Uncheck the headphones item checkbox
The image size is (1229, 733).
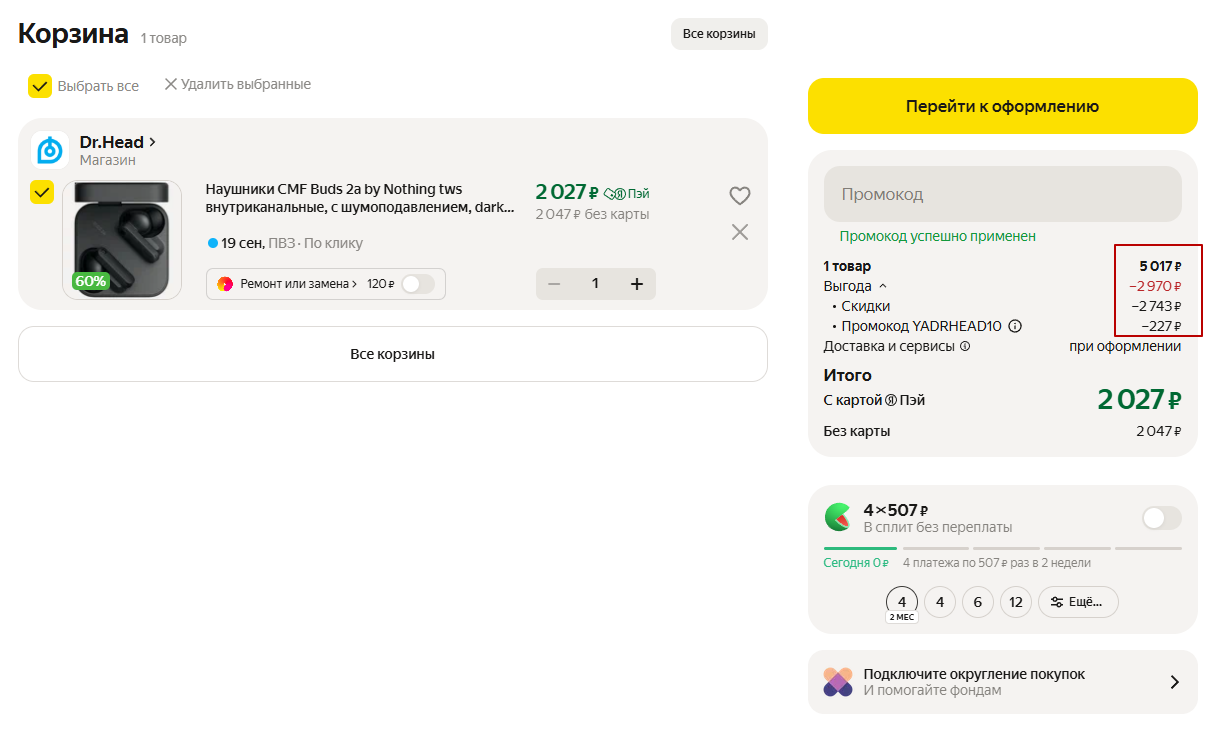42,192
